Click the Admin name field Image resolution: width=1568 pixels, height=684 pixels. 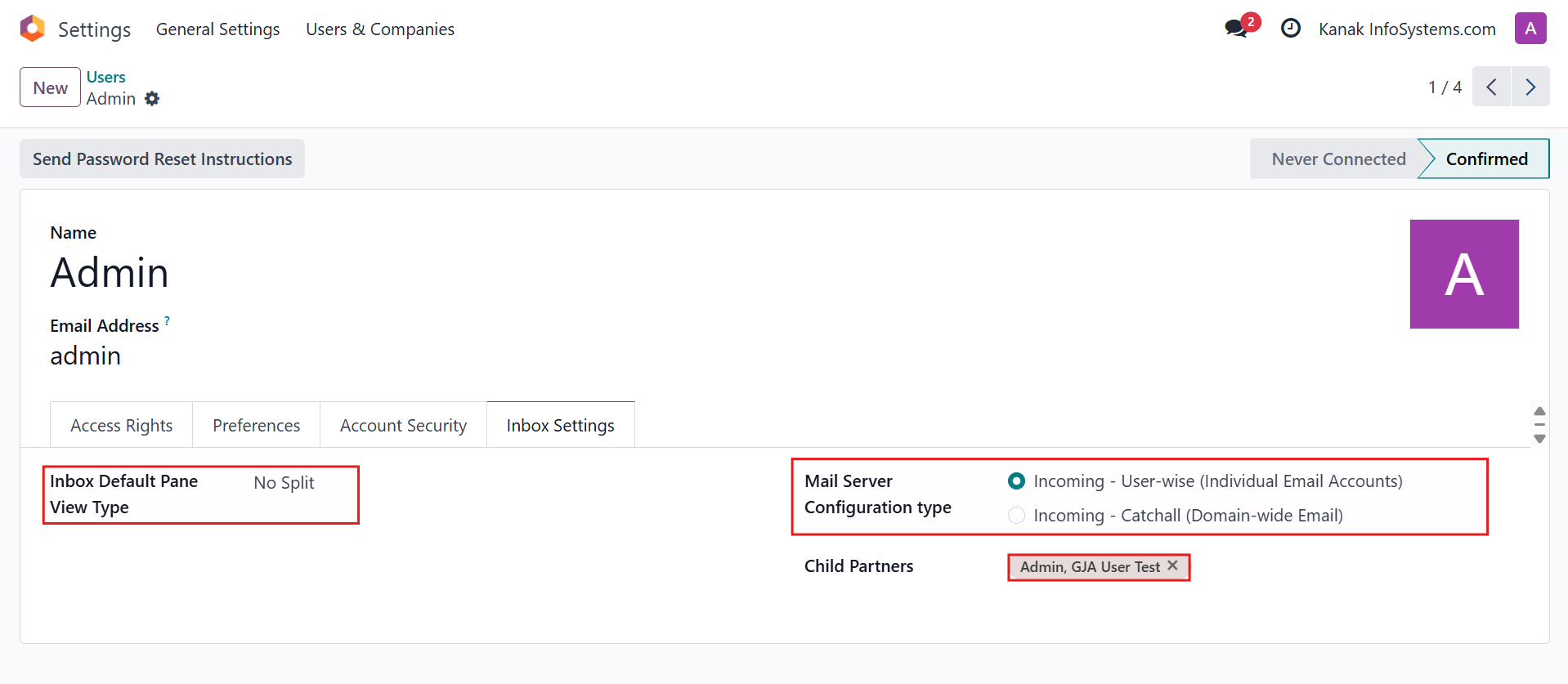[x=110, y=272]
